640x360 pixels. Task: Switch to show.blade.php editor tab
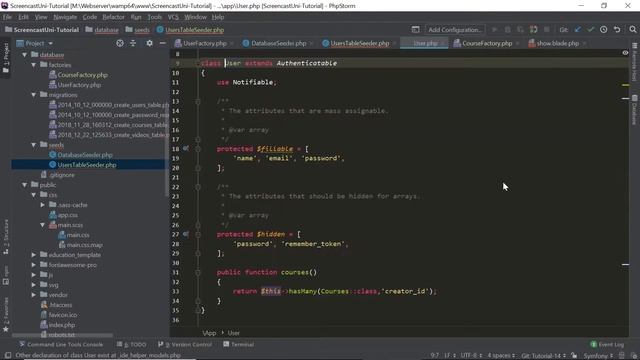(558, 43)
